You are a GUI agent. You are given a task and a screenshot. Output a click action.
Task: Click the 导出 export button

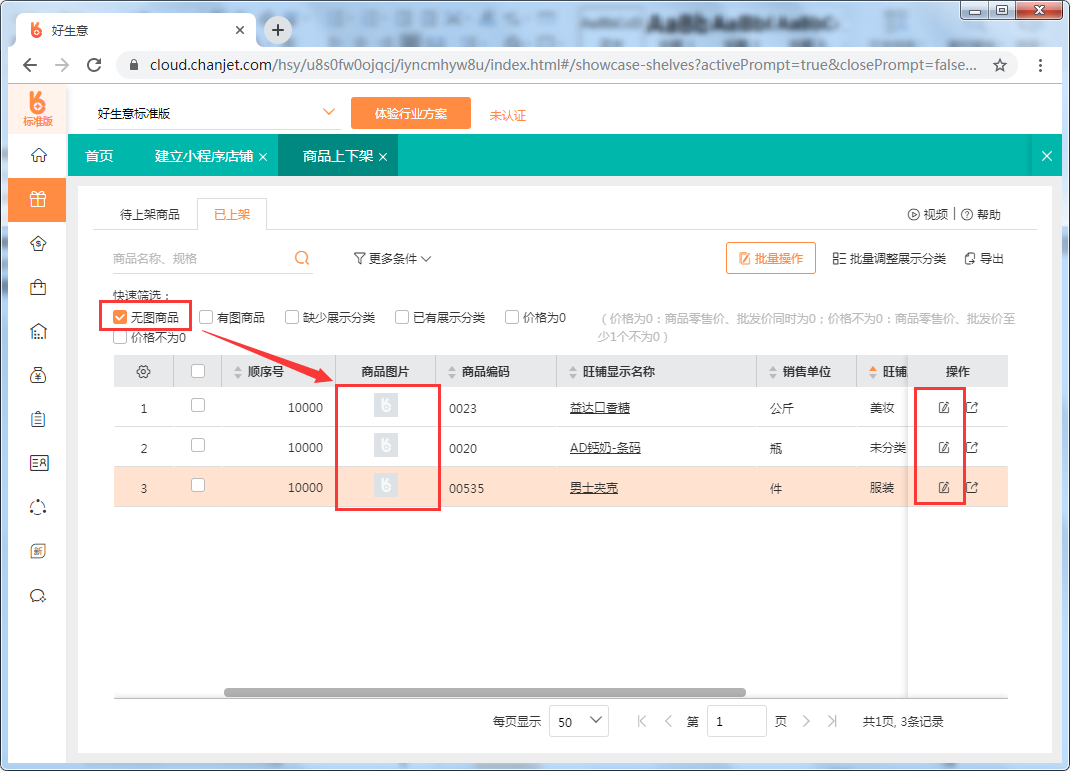tap(984, 259)
